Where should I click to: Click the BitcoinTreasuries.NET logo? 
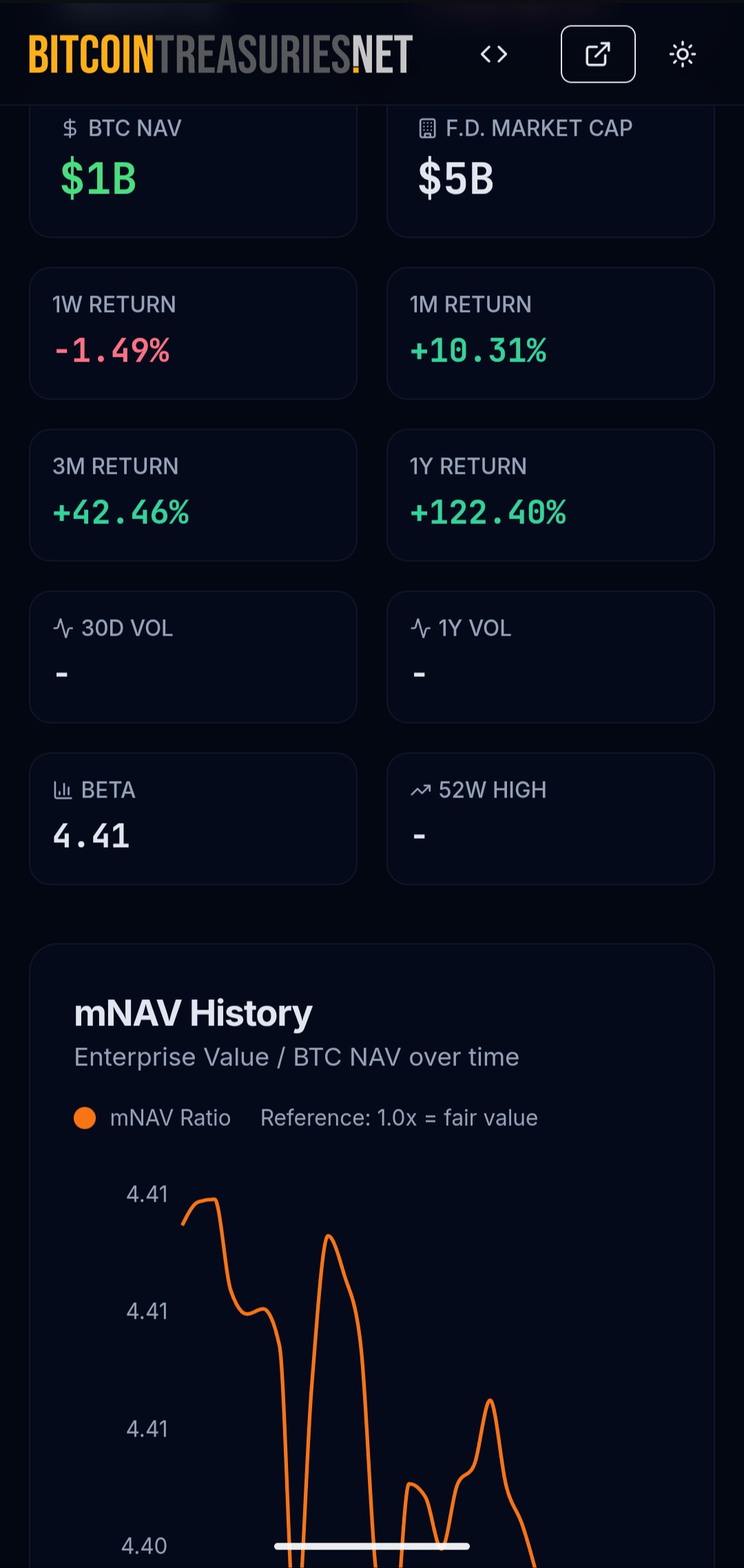point(220,54)
